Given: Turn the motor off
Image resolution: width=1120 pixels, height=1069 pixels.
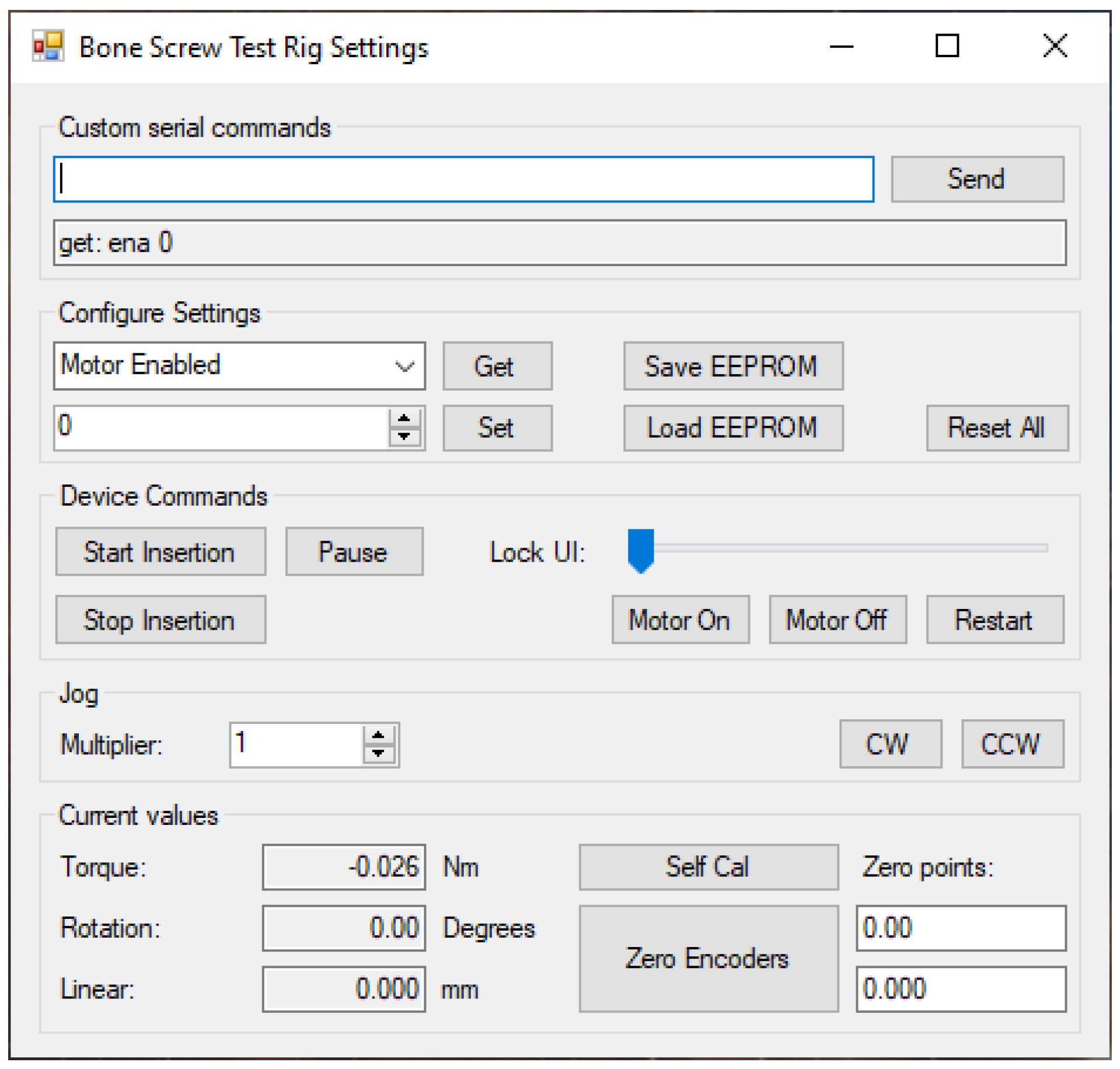Looking at the screenshot, I should (x=837, y=619).
